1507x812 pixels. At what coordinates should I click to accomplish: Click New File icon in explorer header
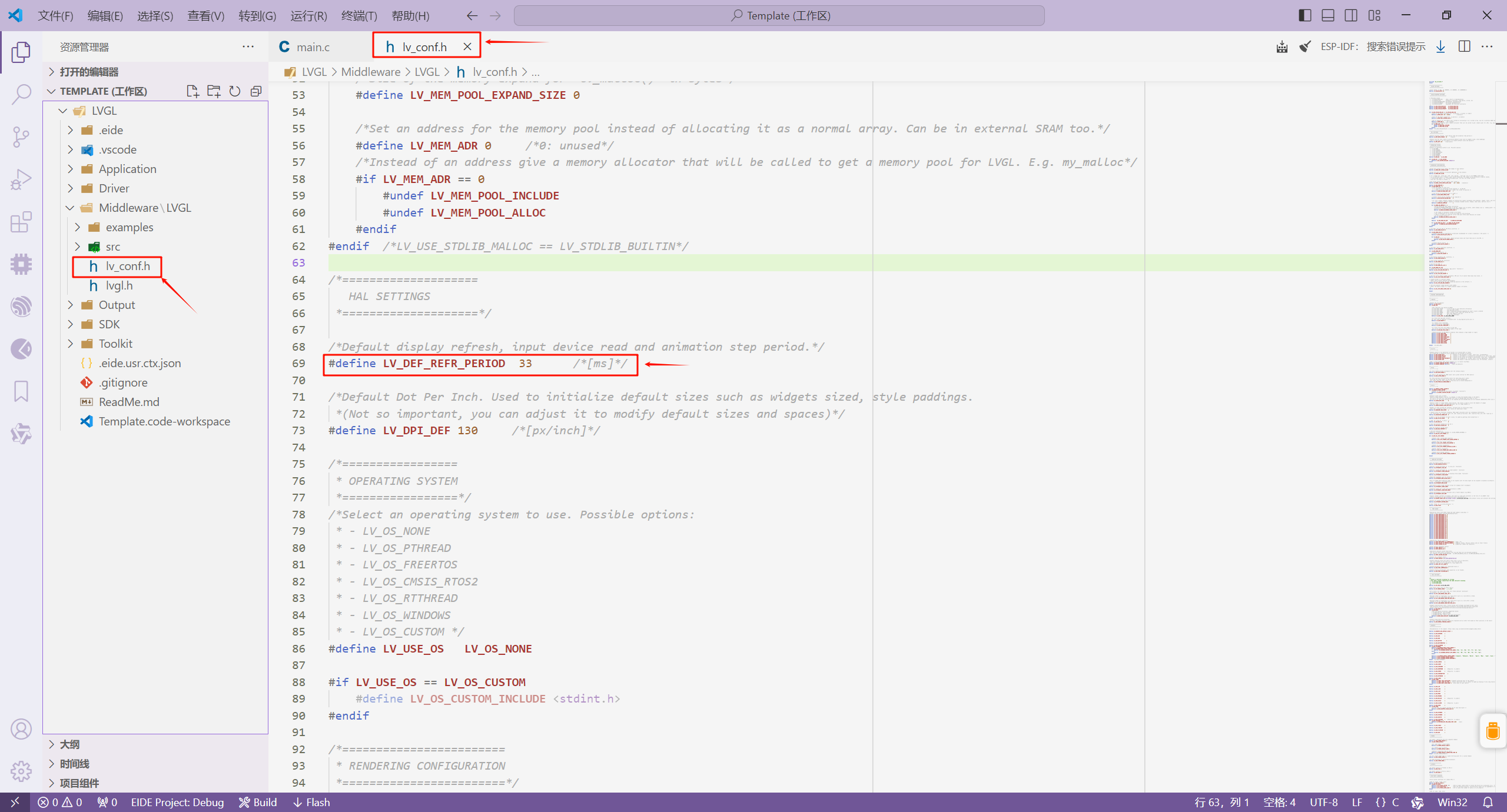tap(192, 91)
